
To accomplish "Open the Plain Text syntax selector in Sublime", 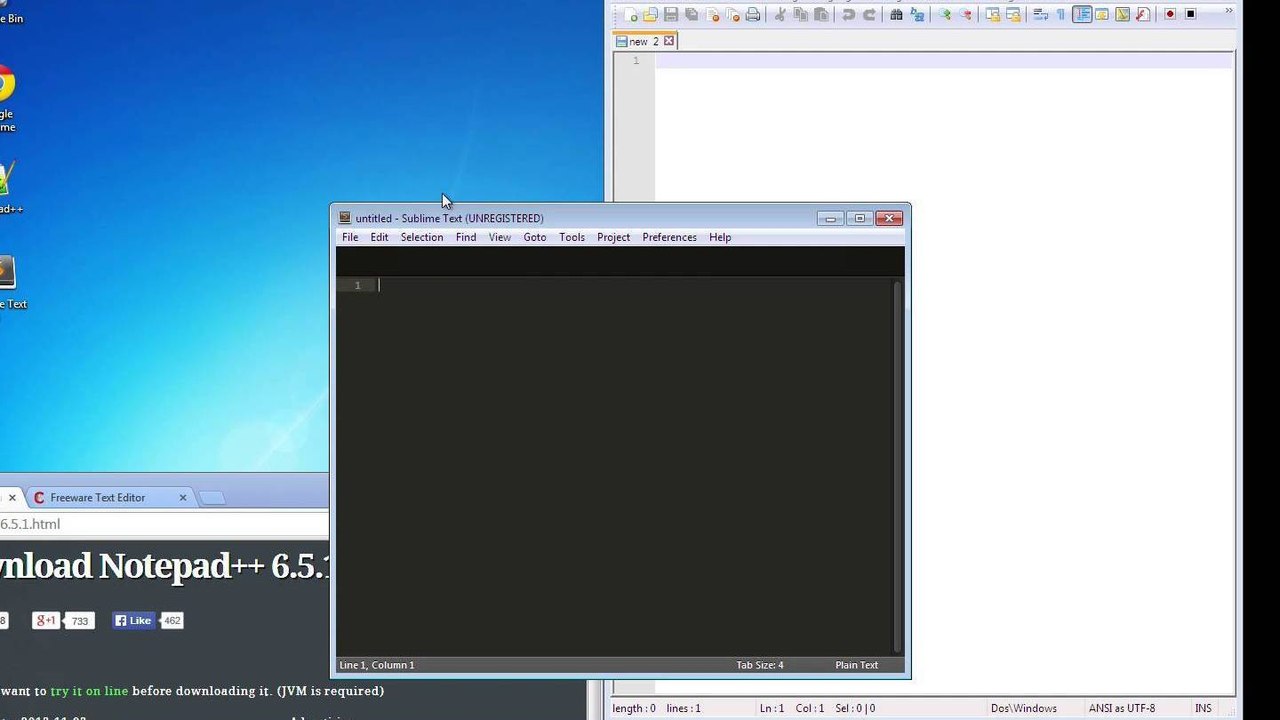I will [x=857, y=665].
